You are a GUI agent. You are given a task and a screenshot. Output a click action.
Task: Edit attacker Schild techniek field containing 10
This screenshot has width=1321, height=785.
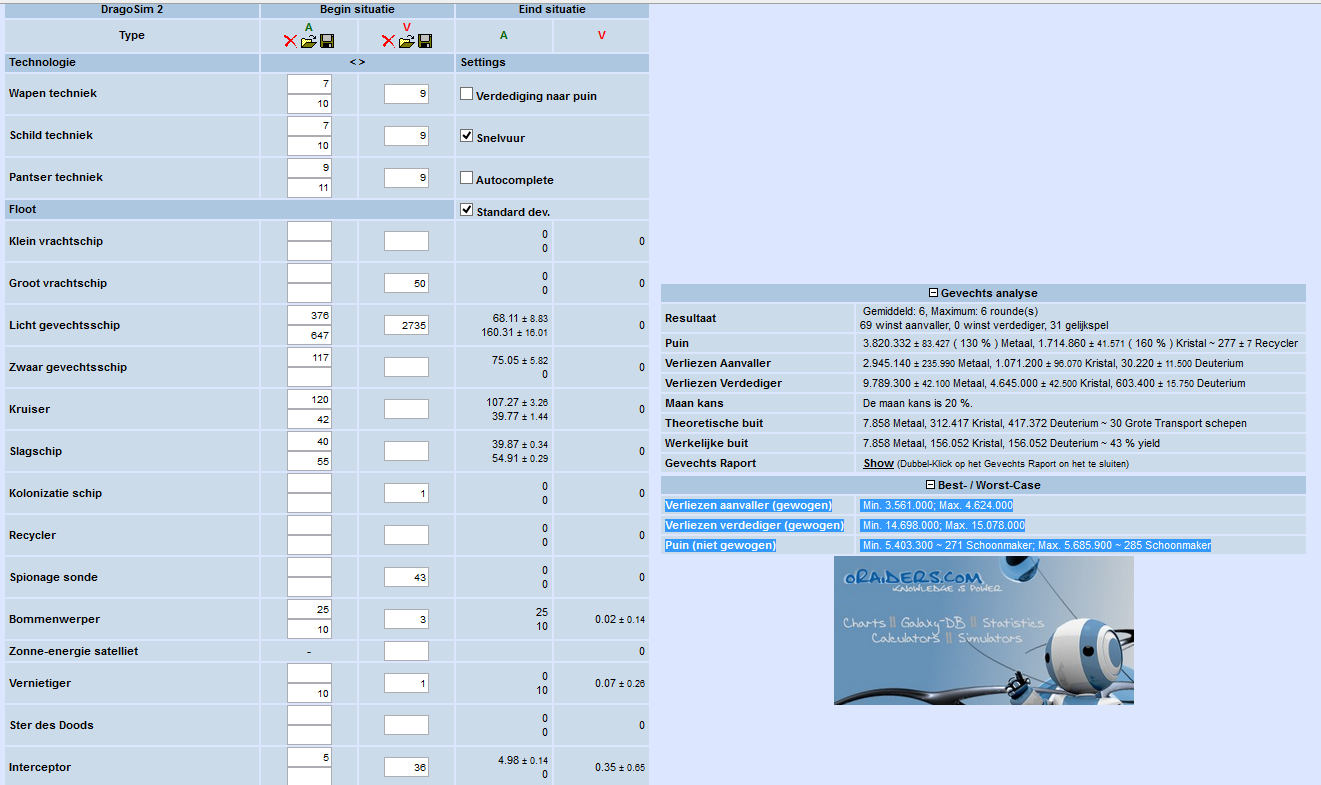click(309, 146)
